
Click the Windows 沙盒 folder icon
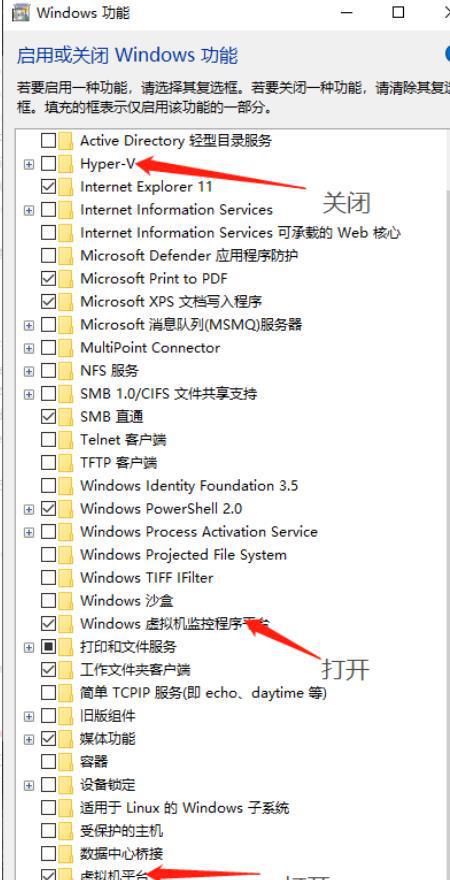point(66,601)
